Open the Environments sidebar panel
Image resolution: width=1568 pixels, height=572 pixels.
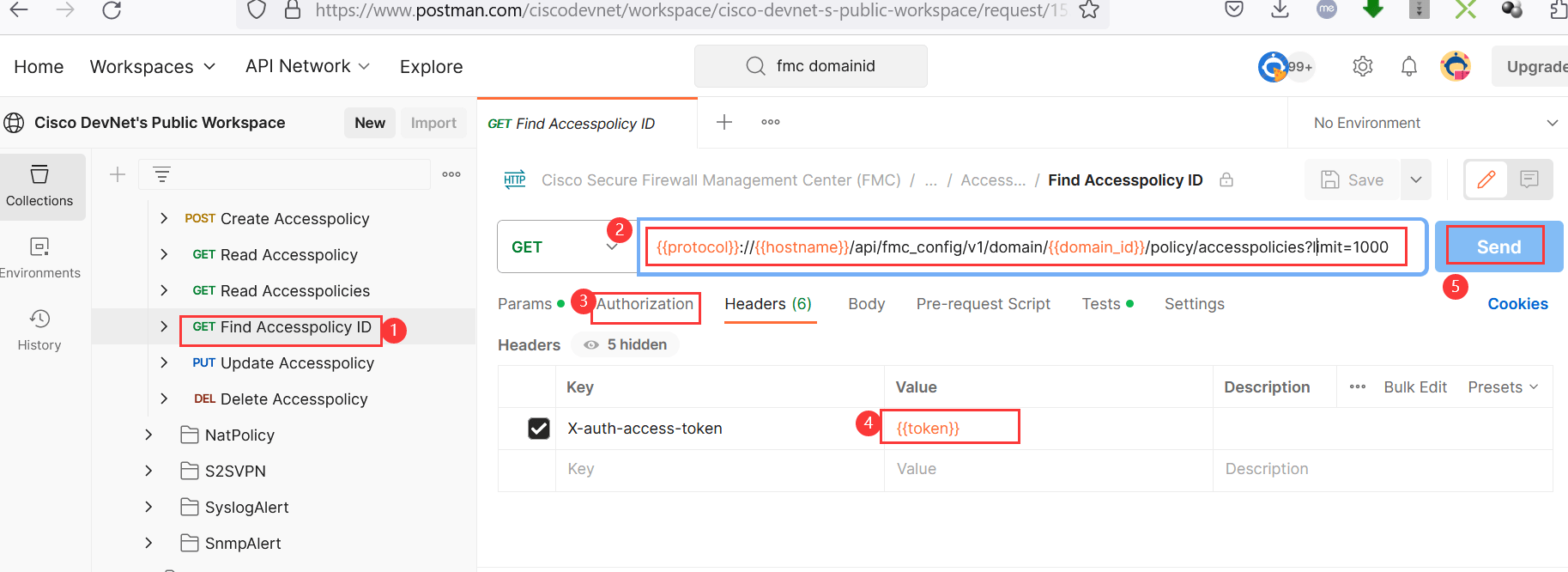coord(40,257)
